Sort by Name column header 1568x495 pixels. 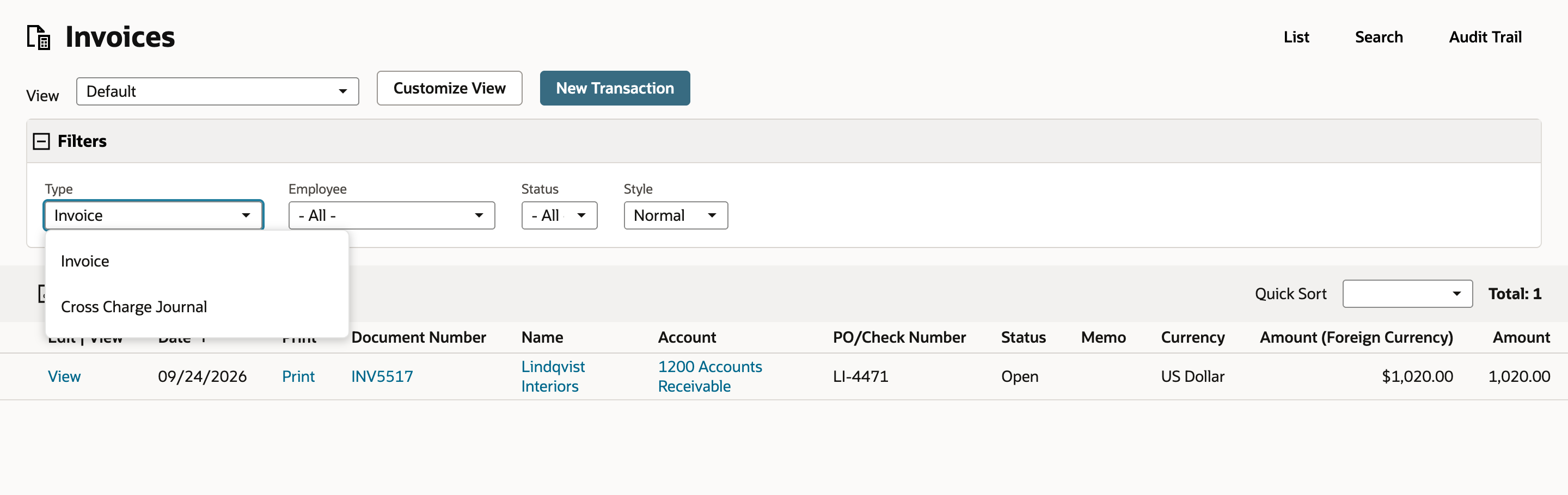pos(542,337)
